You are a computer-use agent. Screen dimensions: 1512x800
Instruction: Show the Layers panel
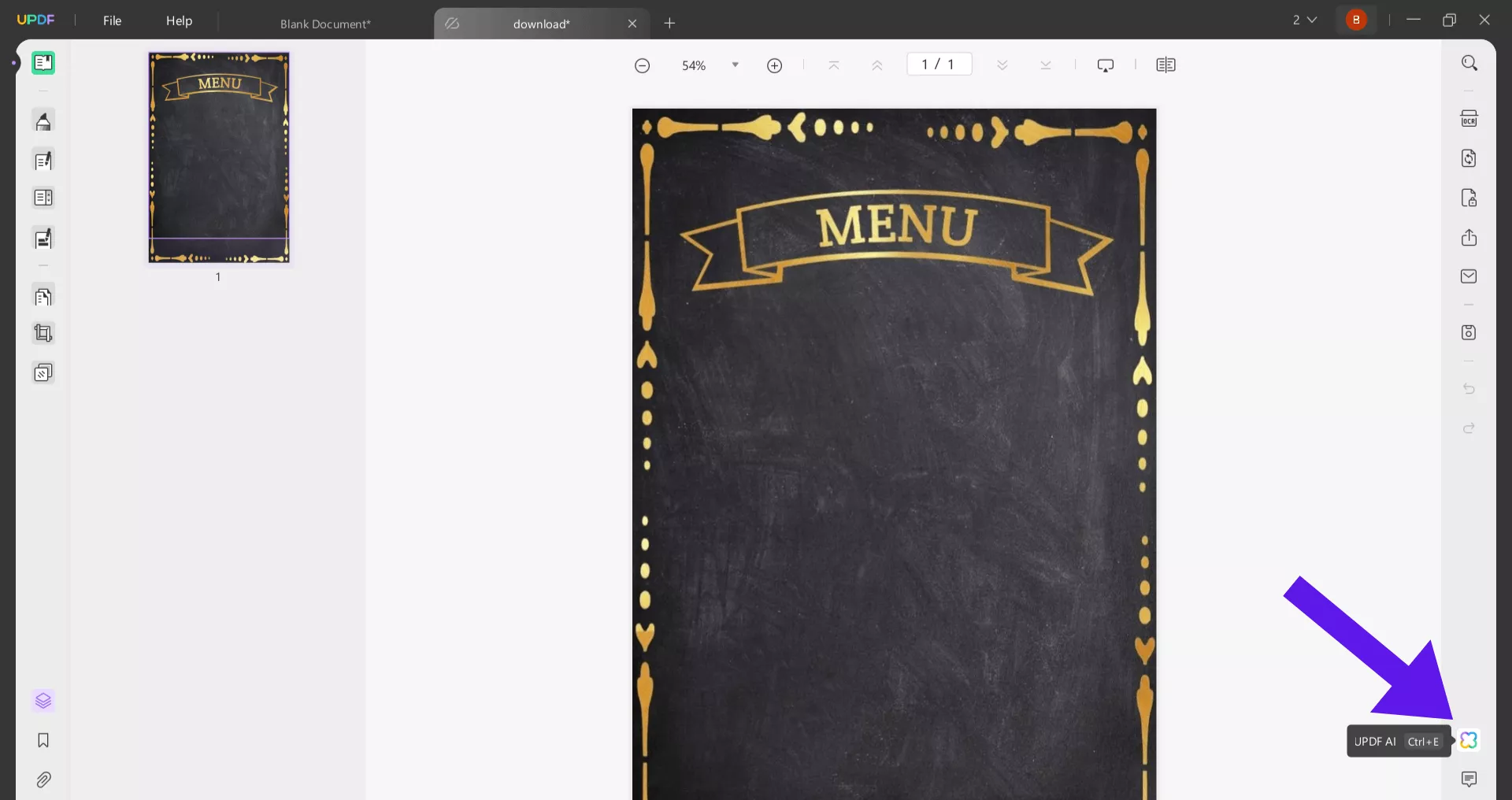pyautogui.click(x=43, y=701)
